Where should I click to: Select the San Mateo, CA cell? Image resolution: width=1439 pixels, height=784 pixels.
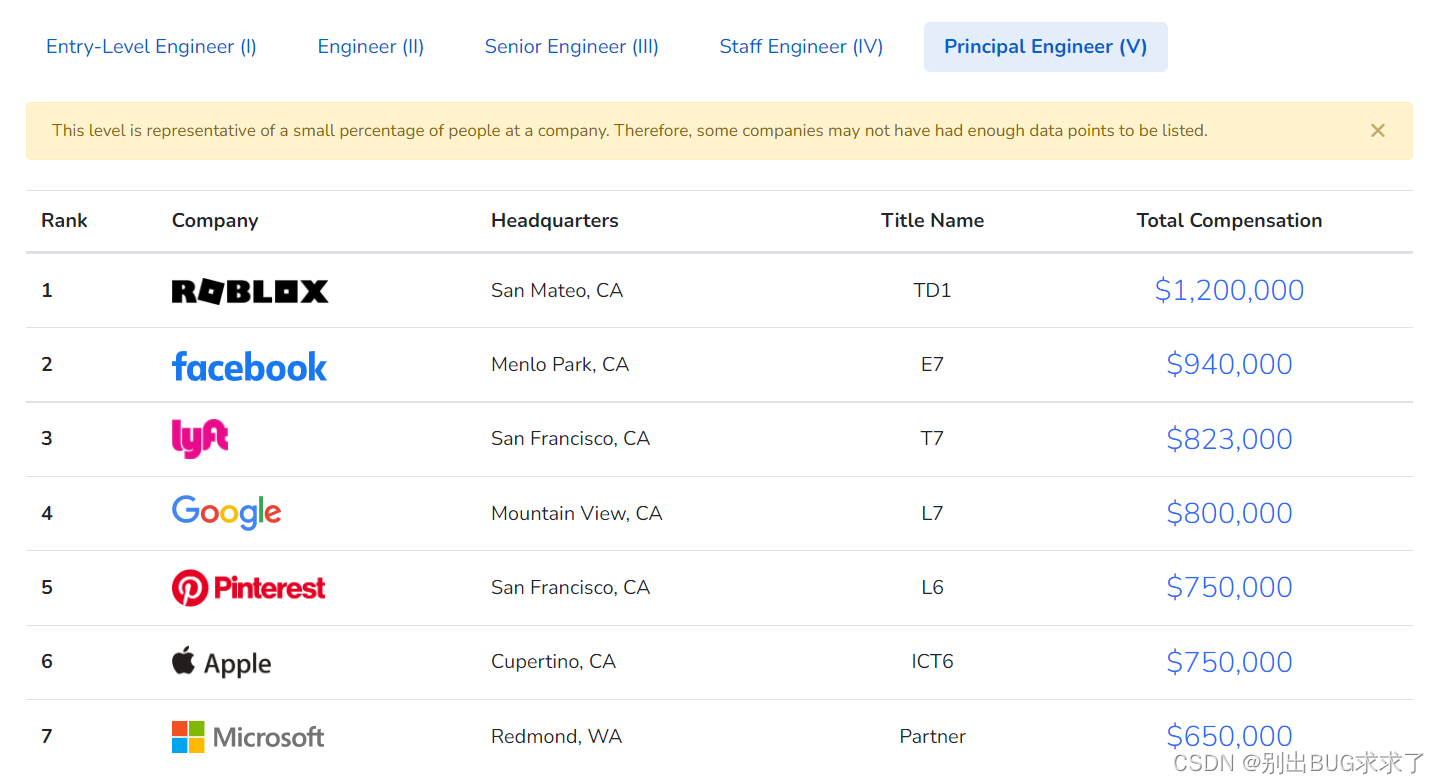[x=557, y=291]
